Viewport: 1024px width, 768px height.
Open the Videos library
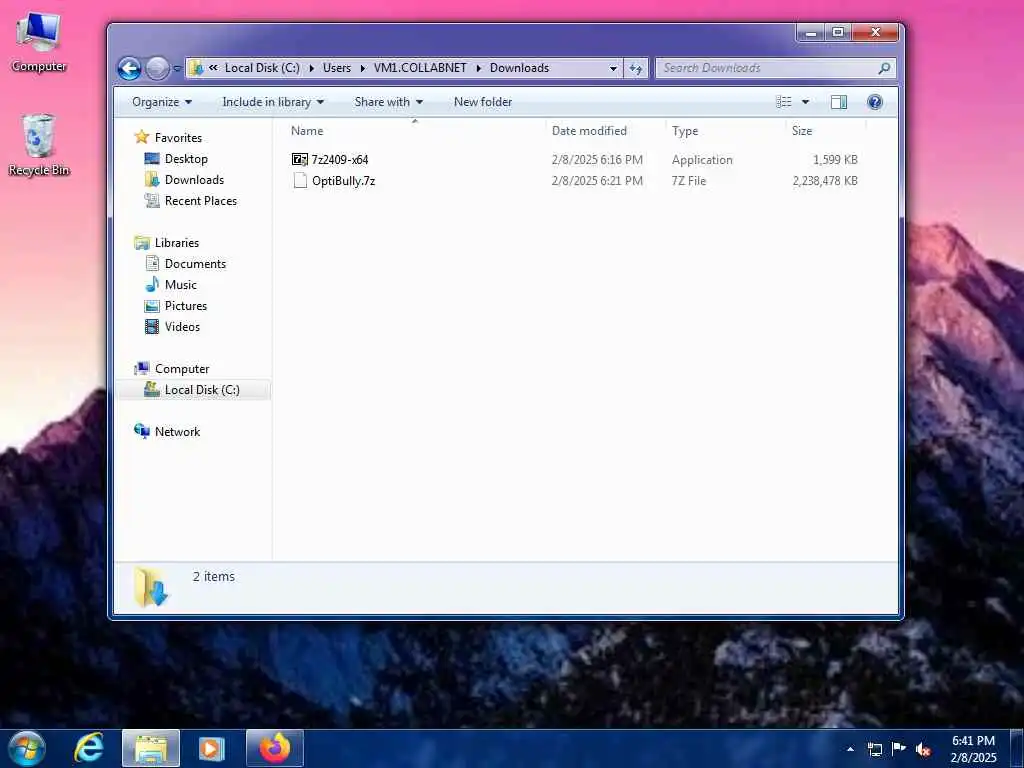coord(182,327)
